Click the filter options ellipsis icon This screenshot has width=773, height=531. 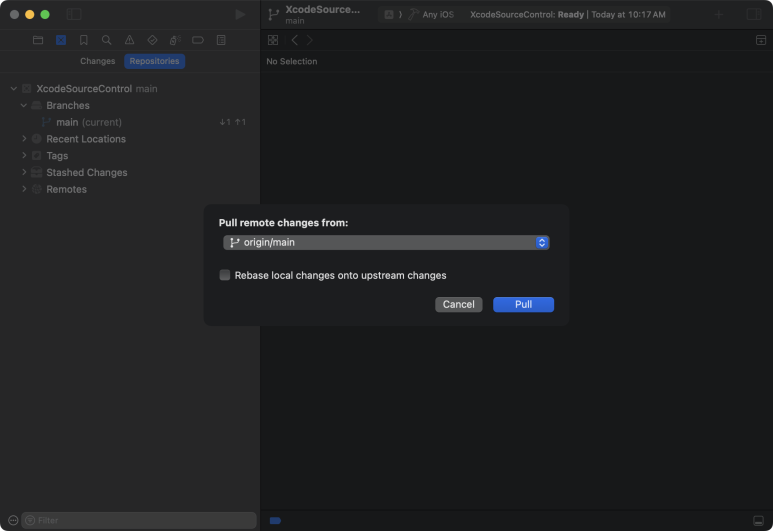(13, 520)
